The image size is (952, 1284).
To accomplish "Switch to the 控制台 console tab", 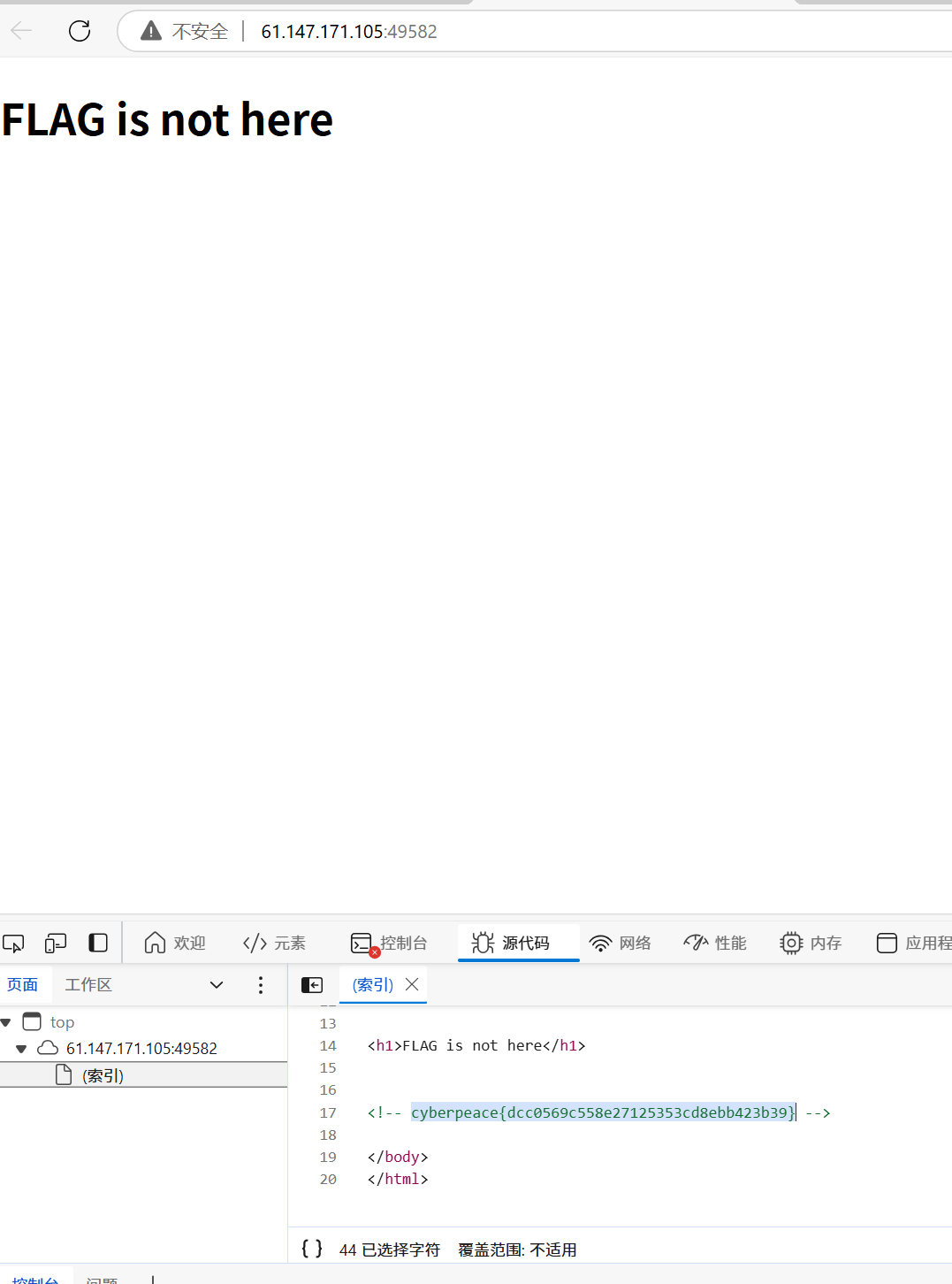I will 389,944.
